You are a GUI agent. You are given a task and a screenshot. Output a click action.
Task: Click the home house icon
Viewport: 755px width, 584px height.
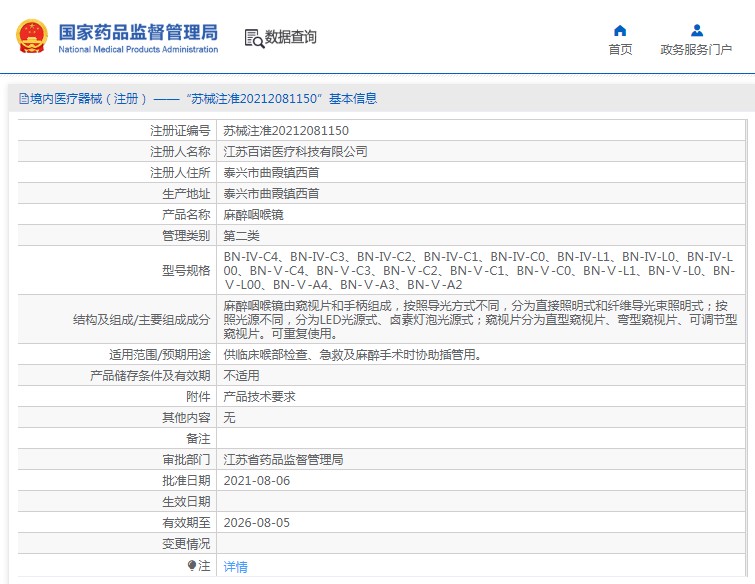pos(620,31)
